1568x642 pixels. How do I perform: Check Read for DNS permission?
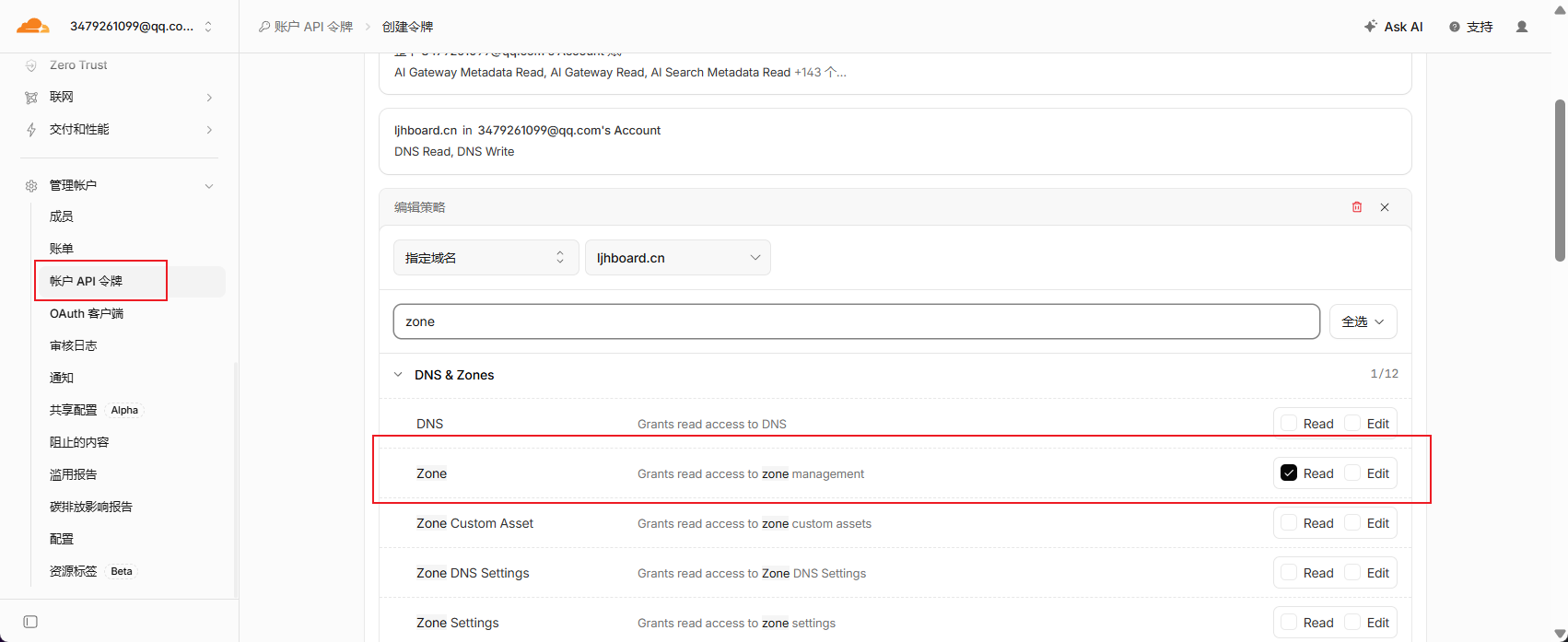point(1289,424)
